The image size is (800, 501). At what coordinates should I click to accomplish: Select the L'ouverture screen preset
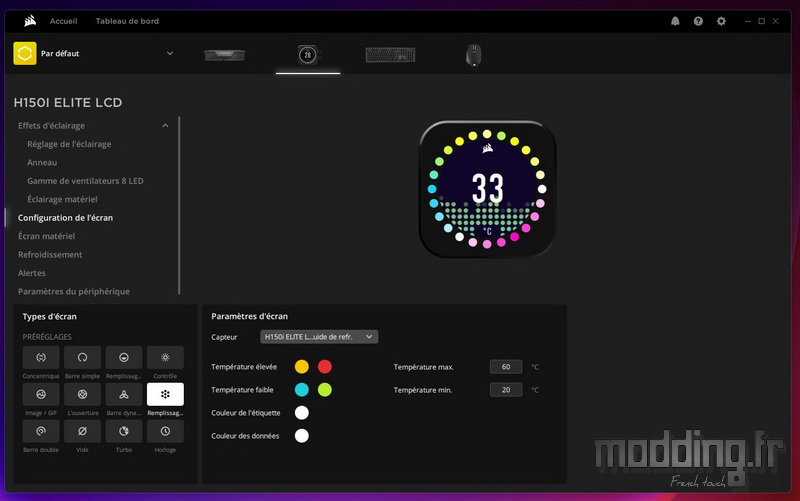tap(82, 394)
